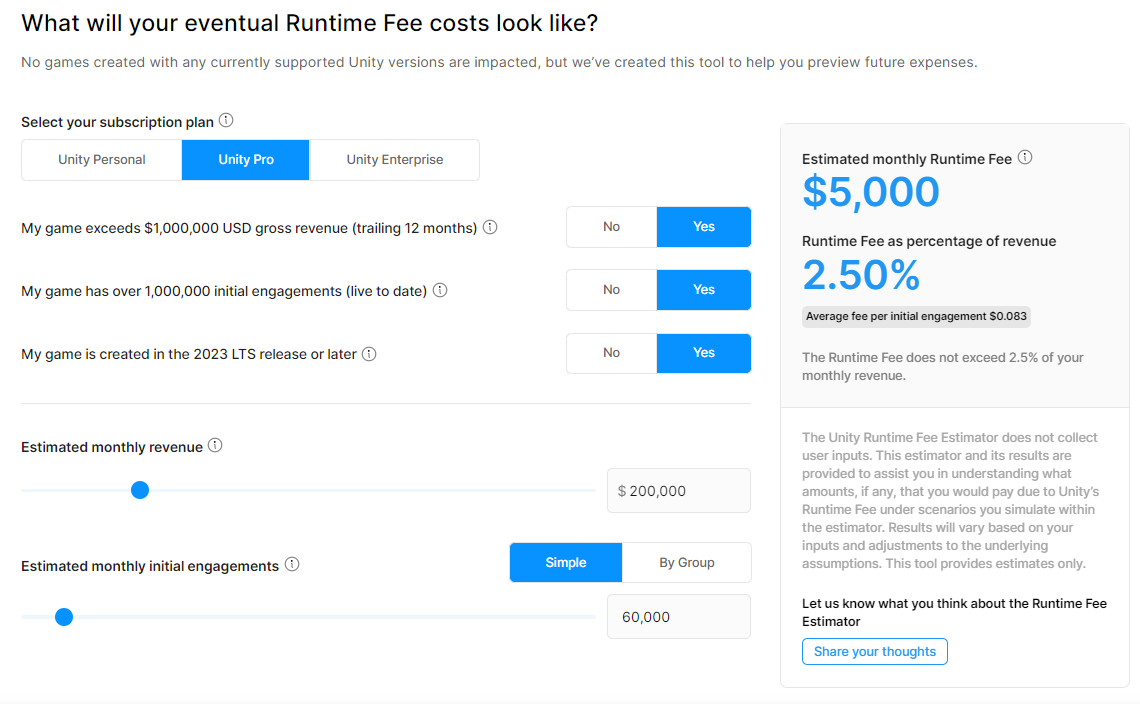Choose No for over 1,000,000 initial engagements
The width and height of the screenshot is (1140, 704).
(611, 289)
